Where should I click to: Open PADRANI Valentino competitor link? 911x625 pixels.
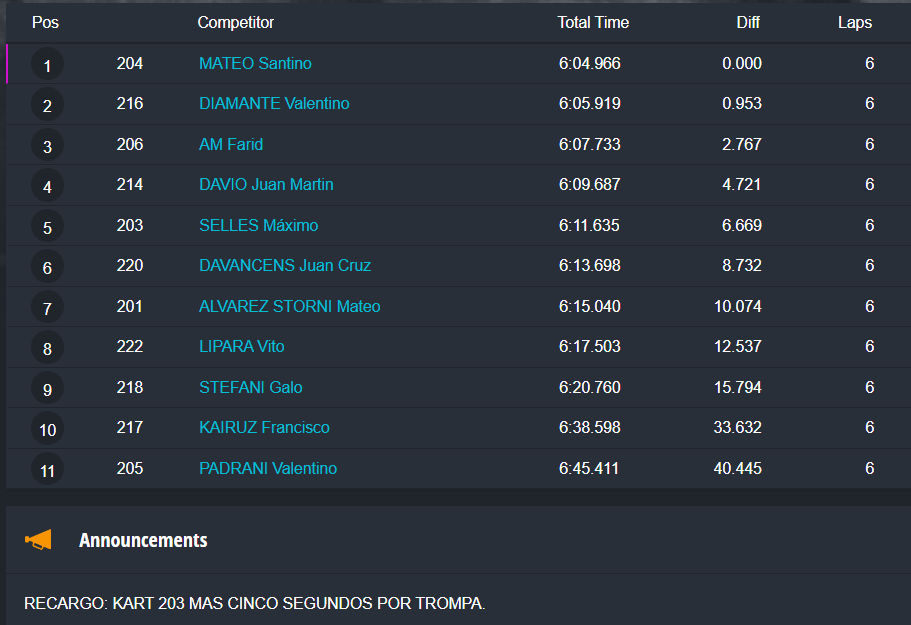click(x=268, y=469)
